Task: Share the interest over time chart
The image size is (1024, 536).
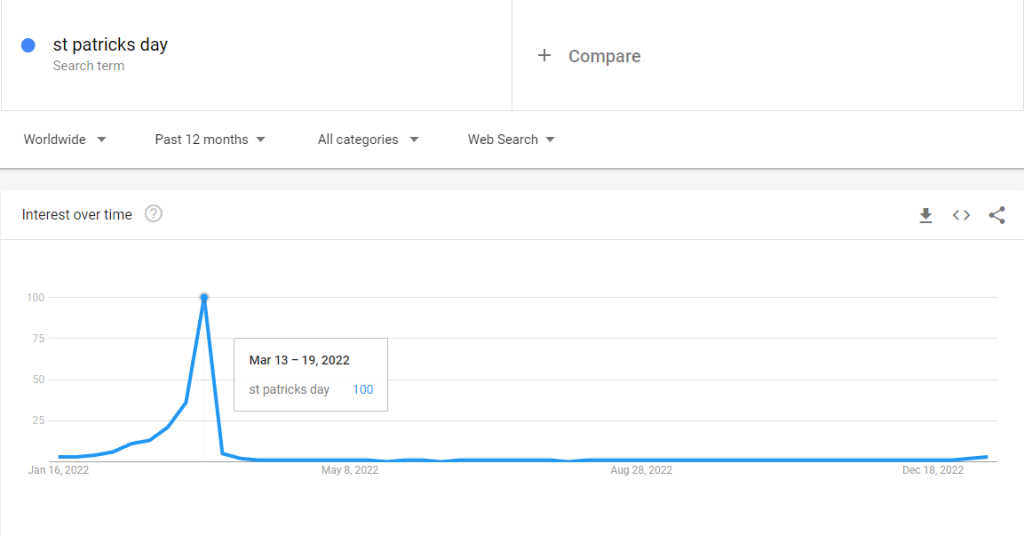Action: tap(997, 215)
